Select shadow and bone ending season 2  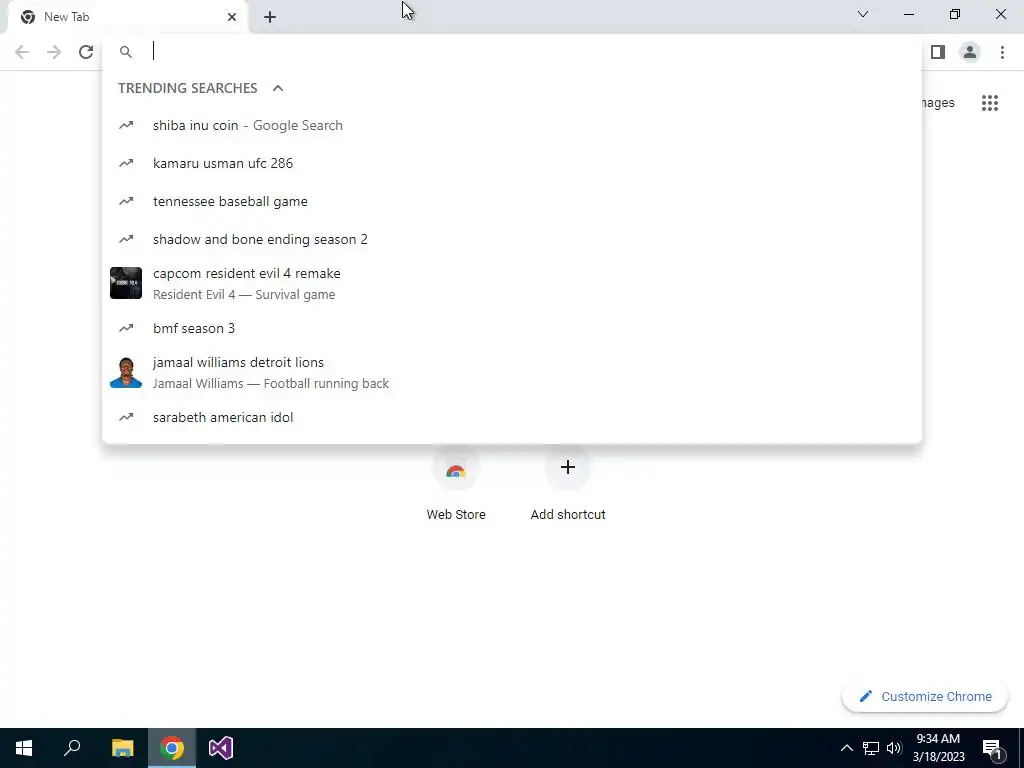tap(512, 239)
